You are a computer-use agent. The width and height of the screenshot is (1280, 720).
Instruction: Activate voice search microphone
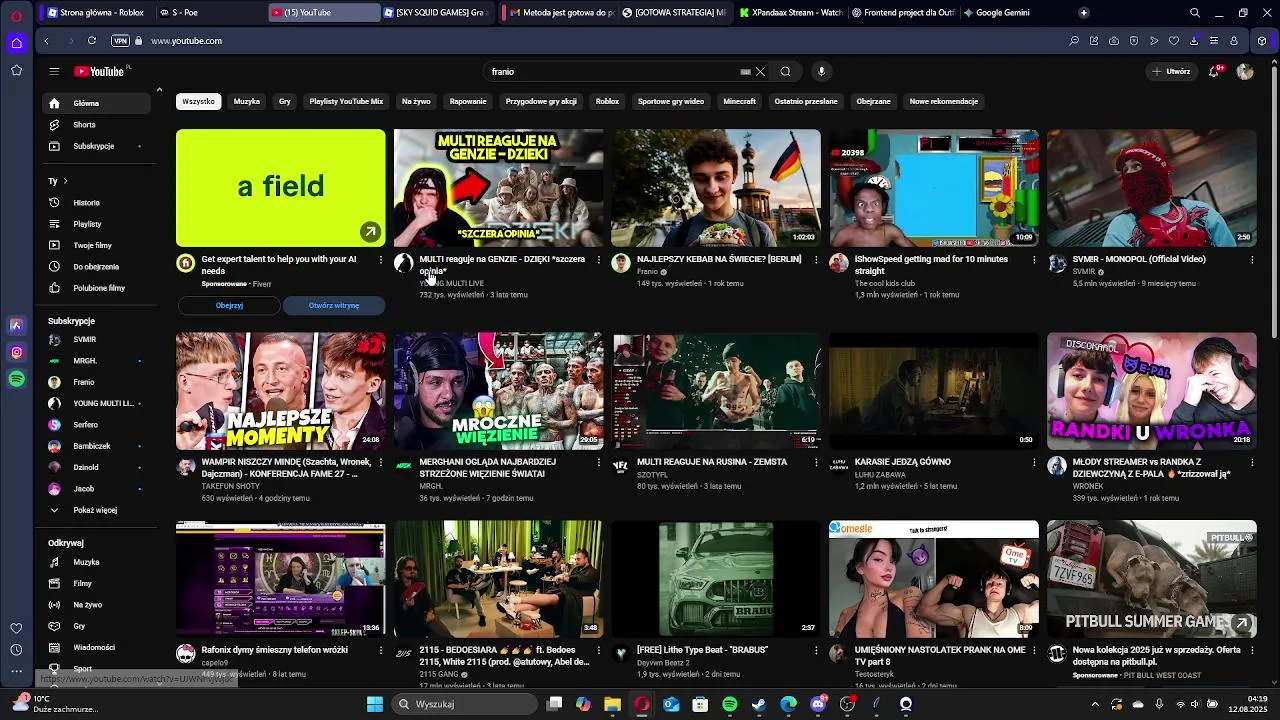[821, 72]
